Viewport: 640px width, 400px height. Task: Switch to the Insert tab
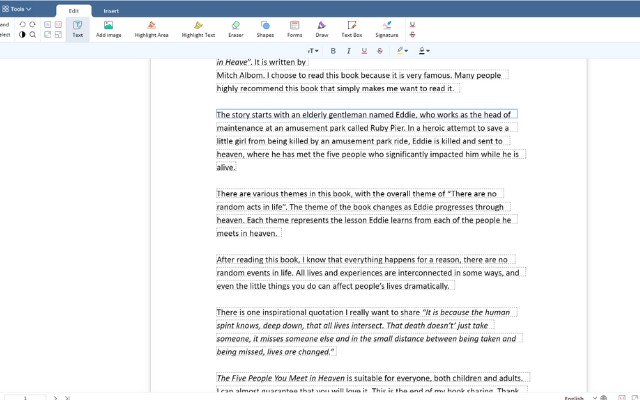[x=111, y=11]
